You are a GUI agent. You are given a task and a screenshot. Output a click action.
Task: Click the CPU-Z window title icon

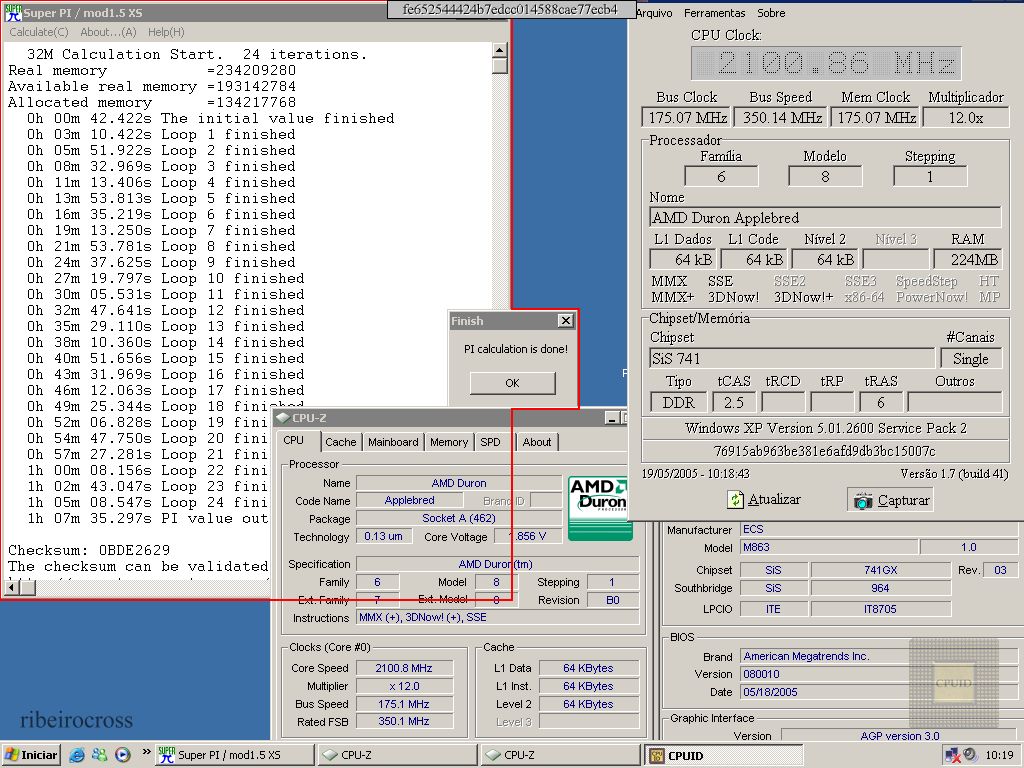(283, 418)
